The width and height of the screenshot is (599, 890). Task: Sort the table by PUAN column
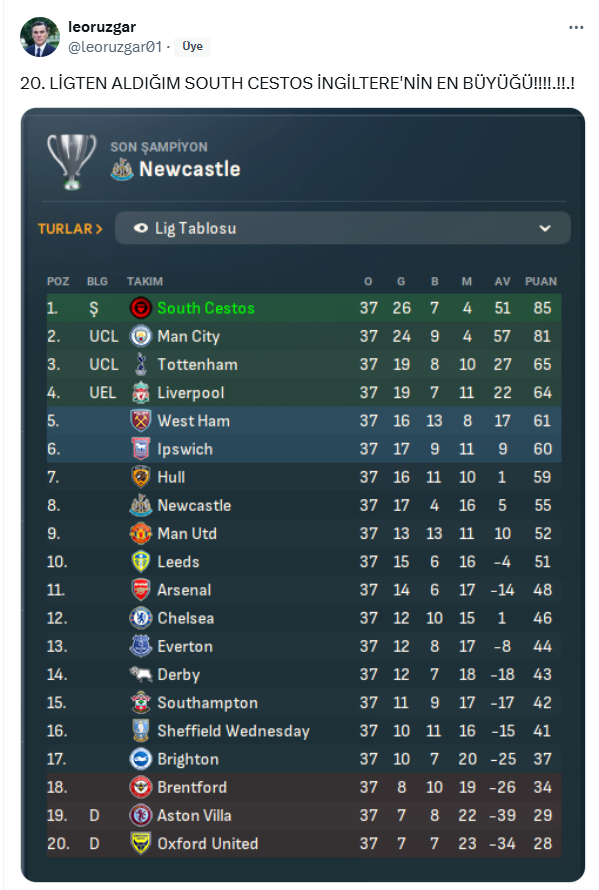click(x=541, y=282)
